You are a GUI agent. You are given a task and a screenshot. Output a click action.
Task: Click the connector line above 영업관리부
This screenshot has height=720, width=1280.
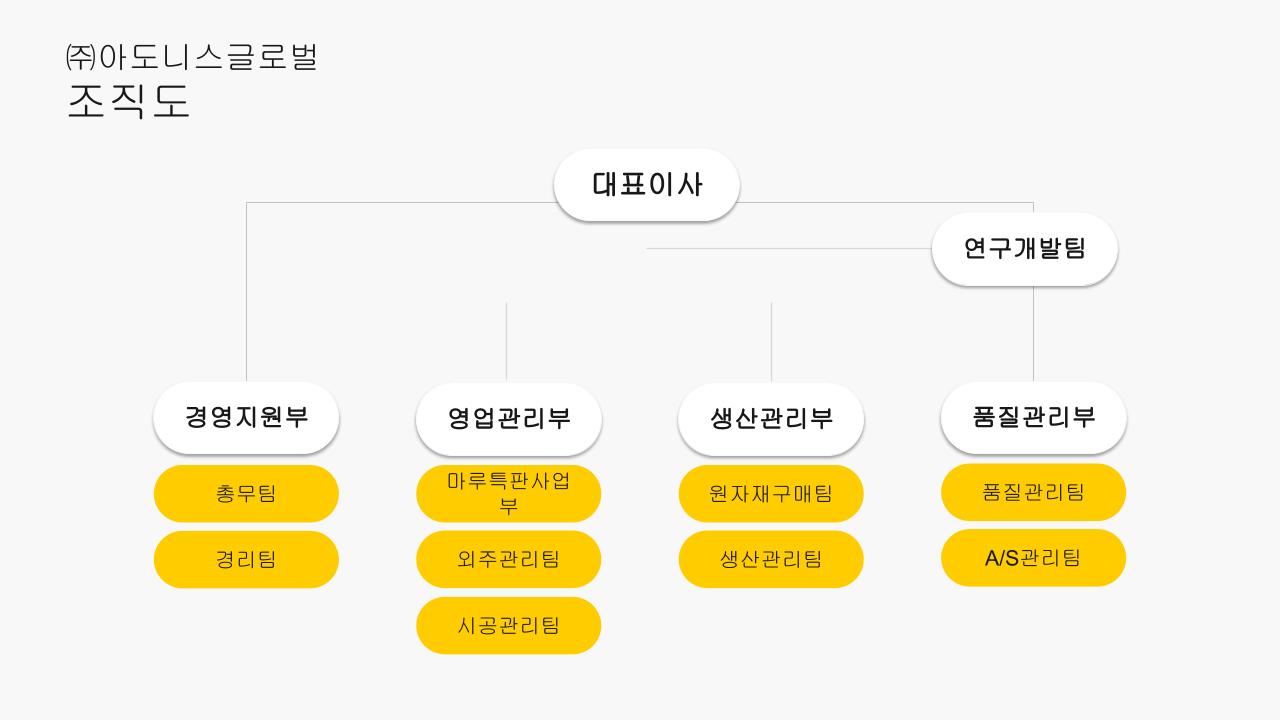[x=506, y=342]
